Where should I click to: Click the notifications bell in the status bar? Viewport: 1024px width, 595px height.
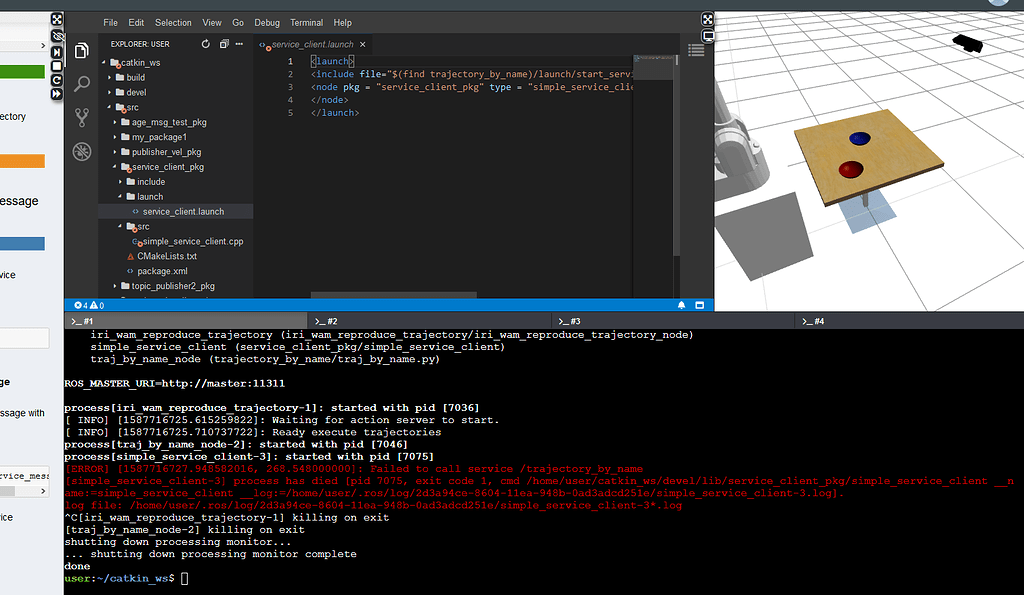pos(682,305)
